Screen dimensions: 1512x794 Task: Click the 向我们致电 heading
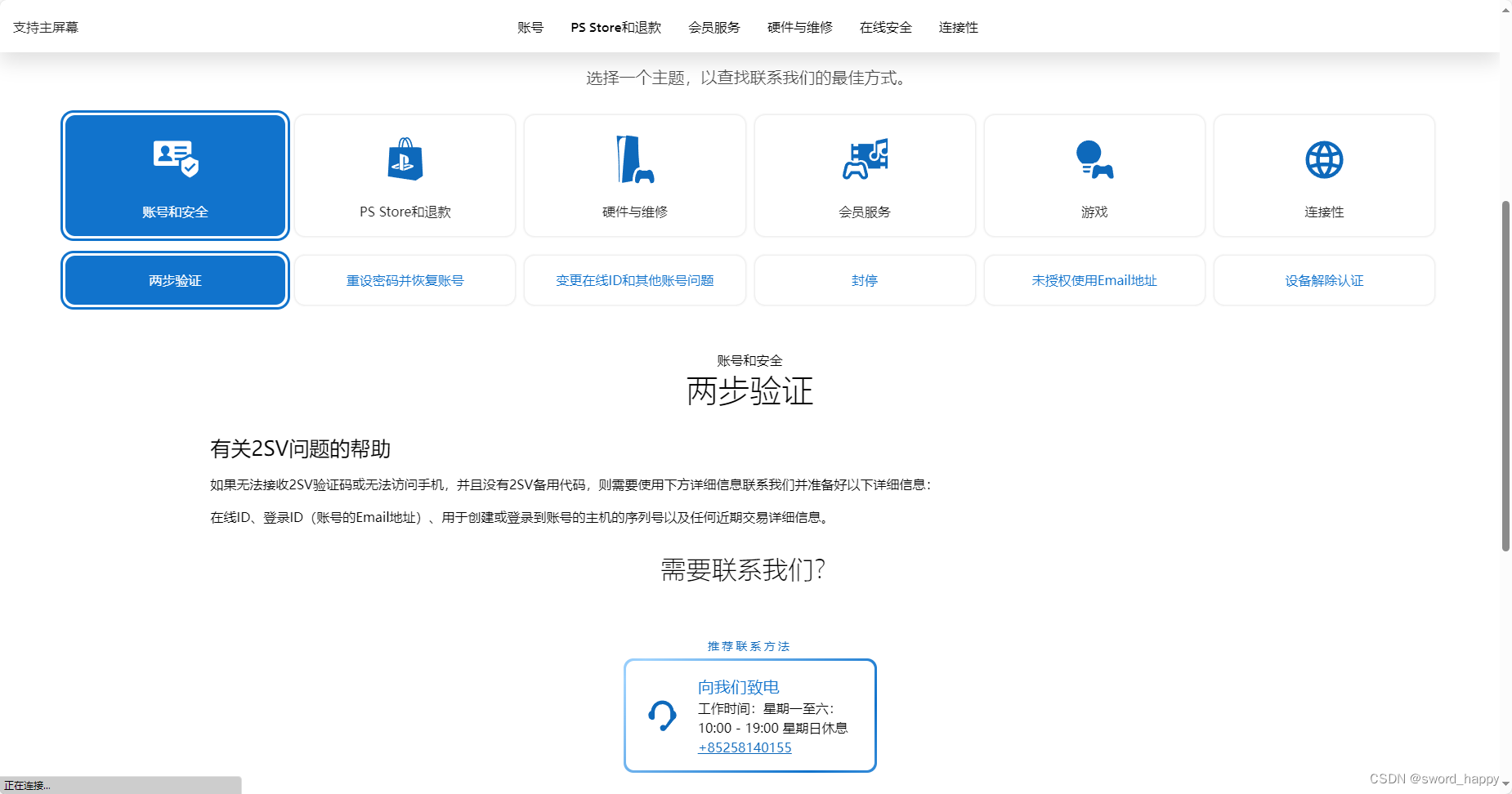click(x=739, y=687)
